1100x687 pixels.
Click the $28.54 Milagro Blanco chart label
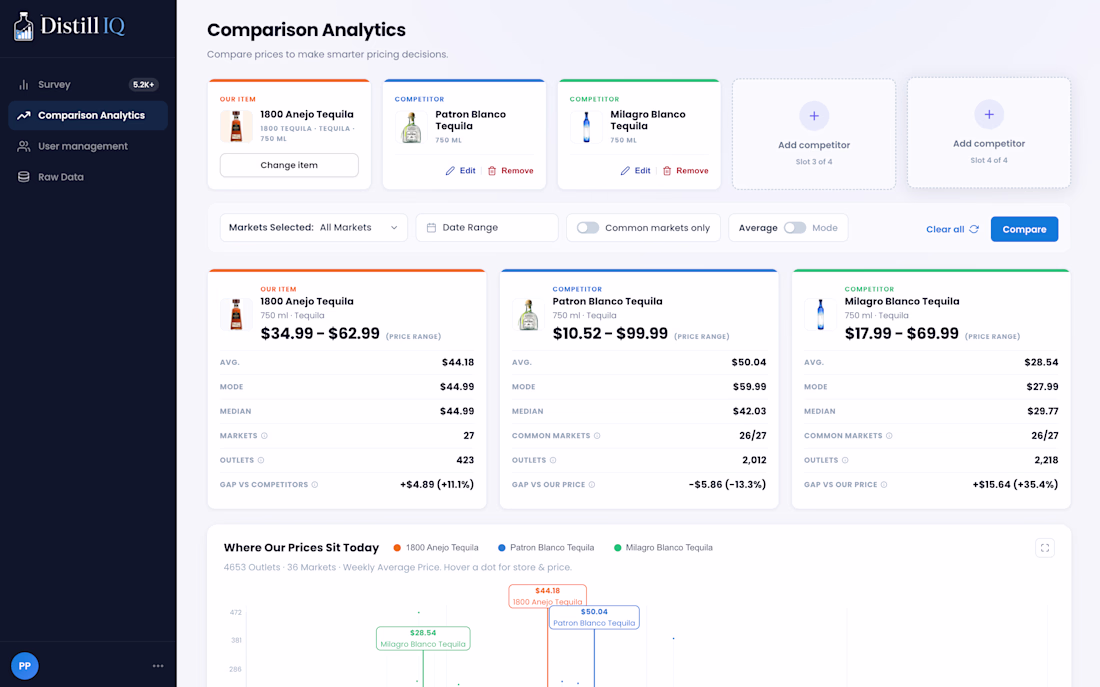tap(423, 638)
